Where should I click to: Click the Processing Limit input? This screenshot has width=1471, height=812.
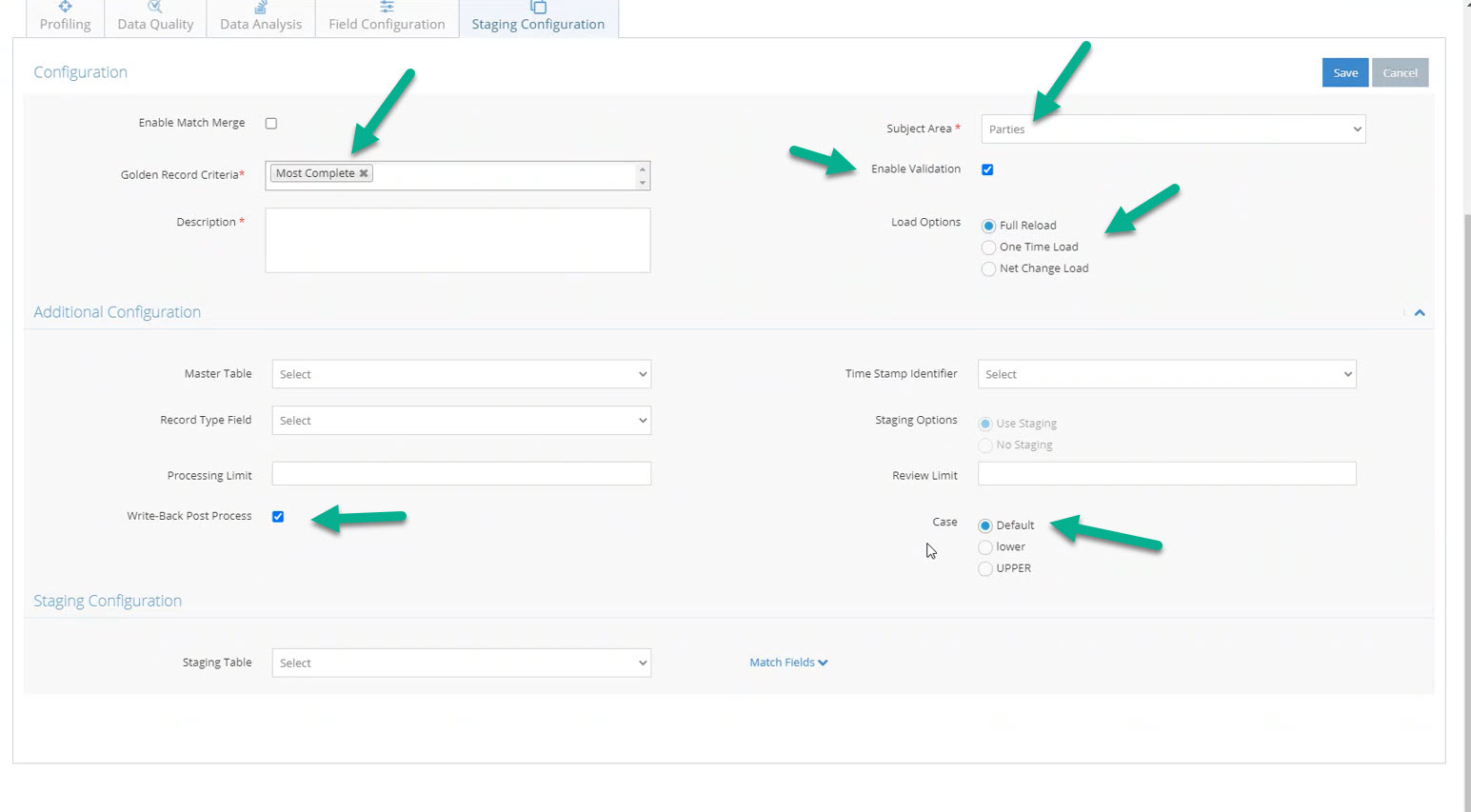pyautogui.click(x=462, y=473)
